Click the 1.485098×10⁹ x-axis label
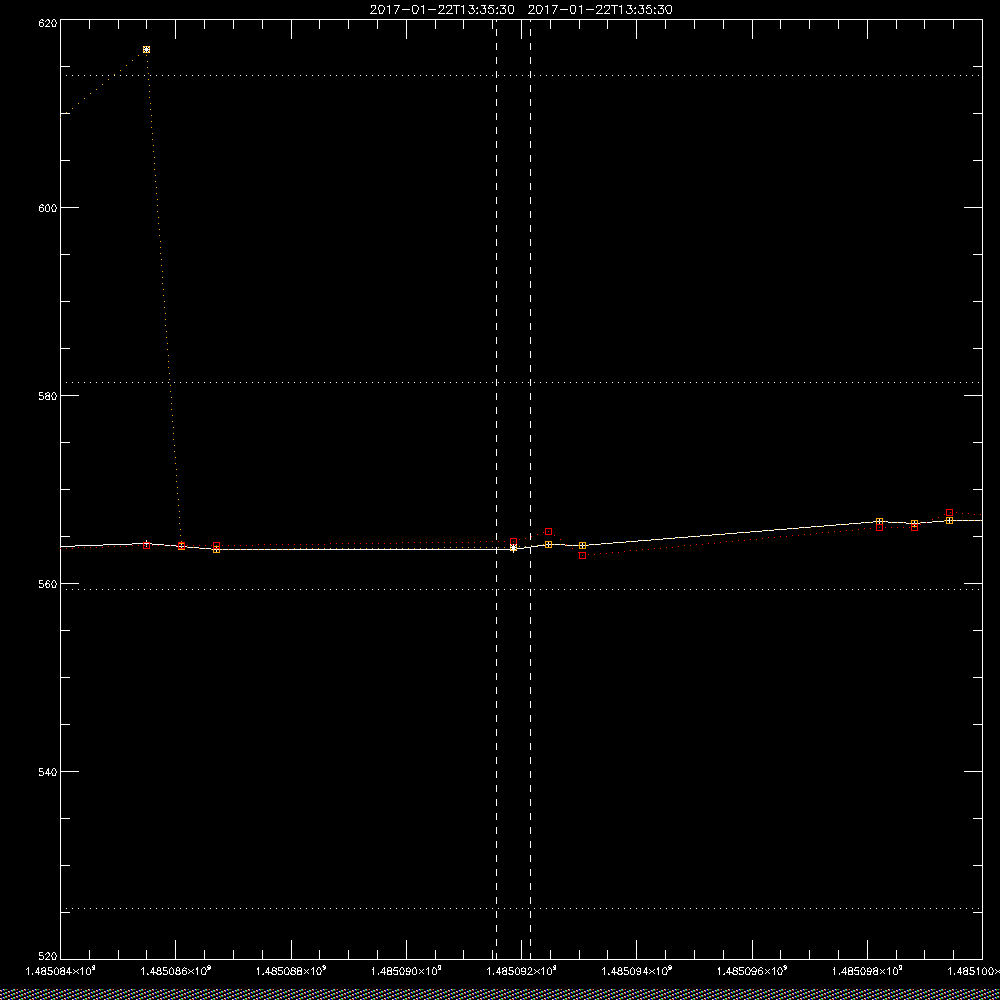Screen dimensions: 1000x1000 [x=868, y=971]
